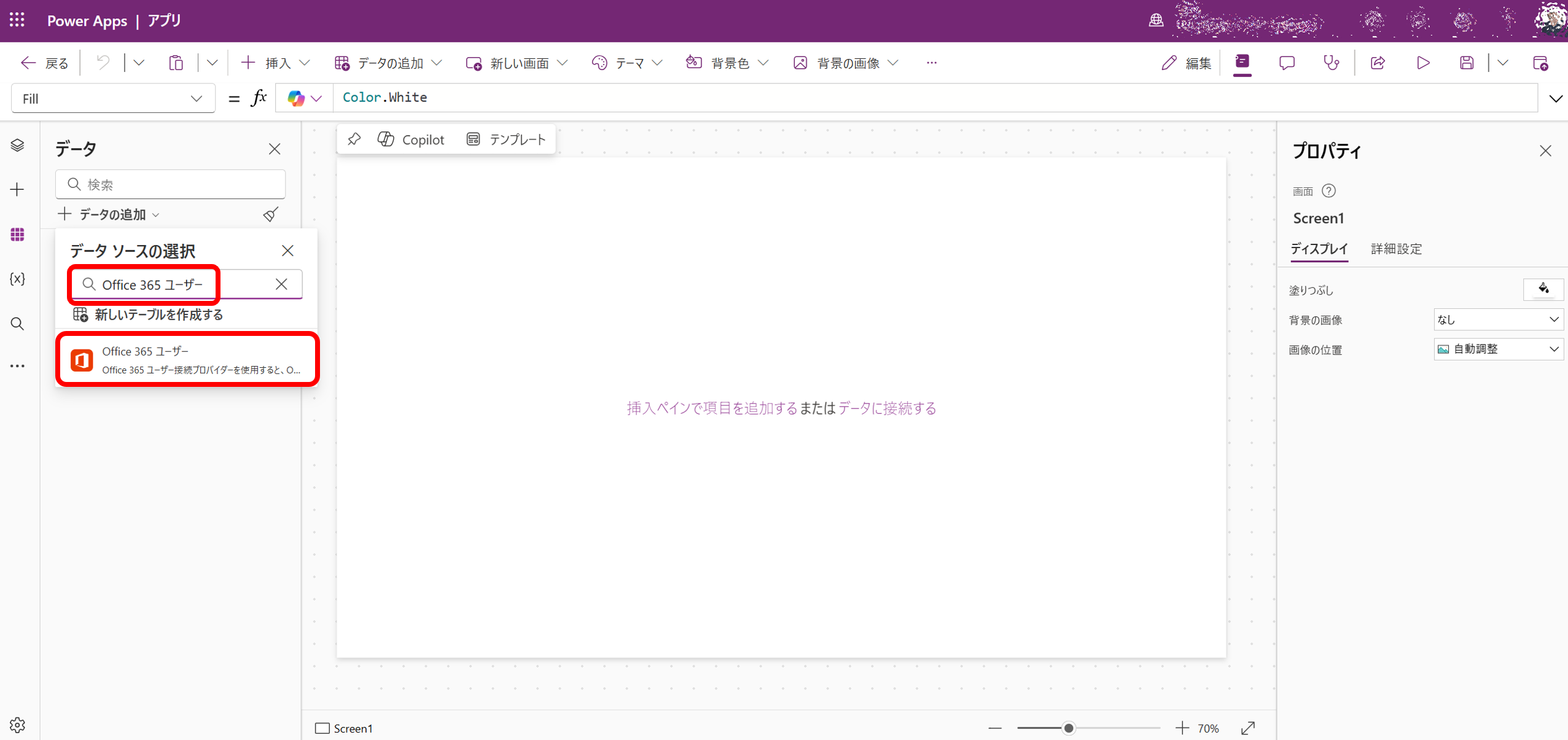The height and width of the screenshot is (740, 1568).
Task: Click the 戻る back arrow button
Action: (x=44, y=63)
